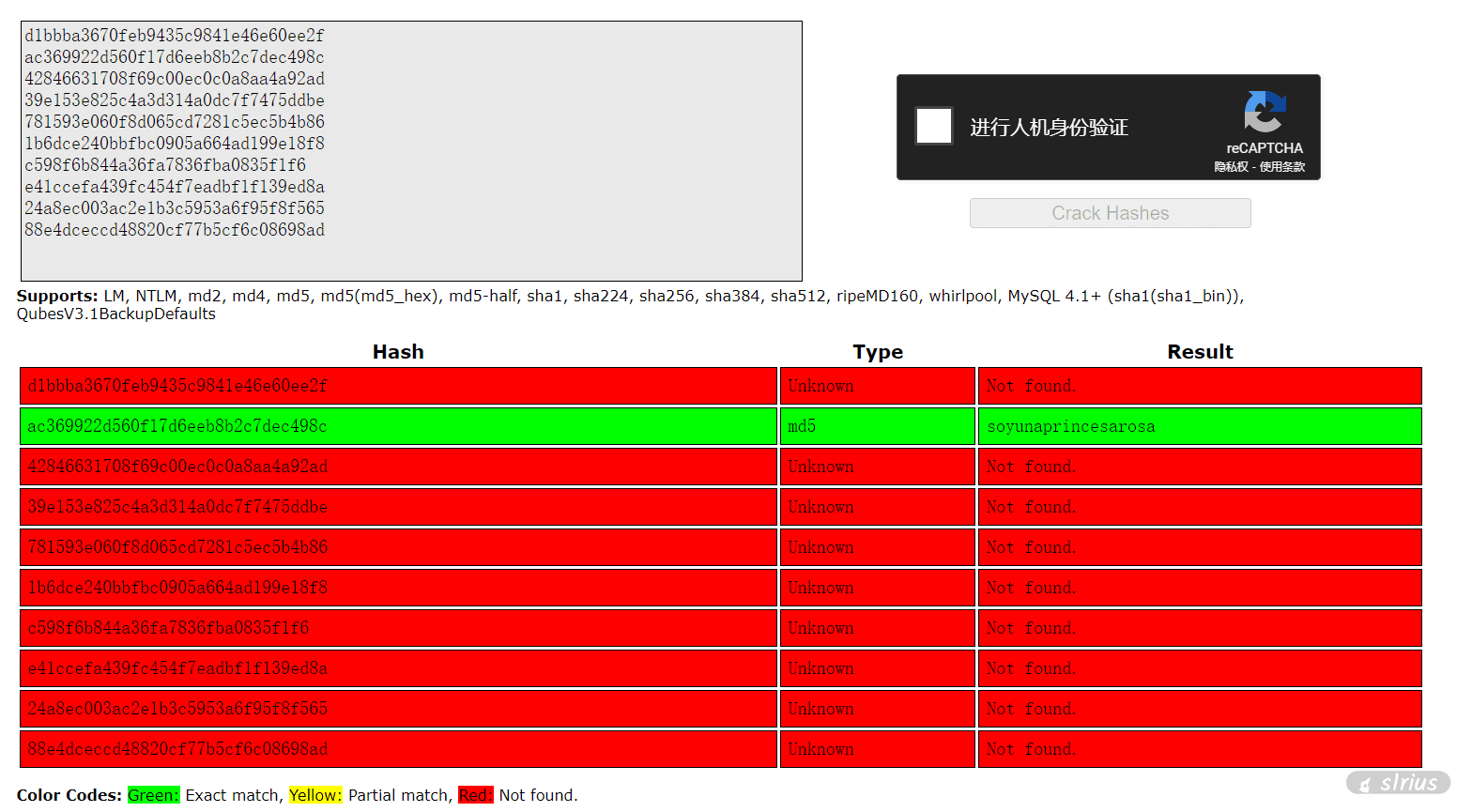
Task: Select the cracked result soyunaprincesarosa
Action: [1071, 426]
